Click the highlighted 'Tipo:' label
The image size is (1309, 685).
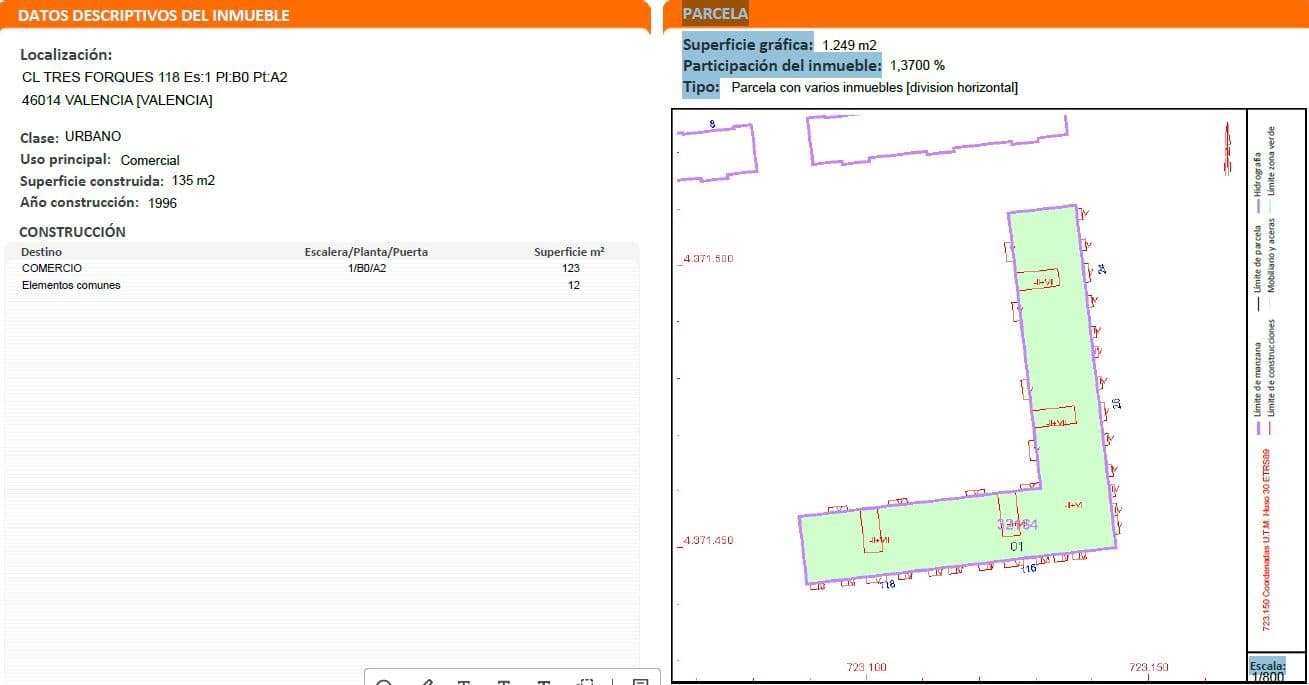pyautogui.click(x=701, y=87)
